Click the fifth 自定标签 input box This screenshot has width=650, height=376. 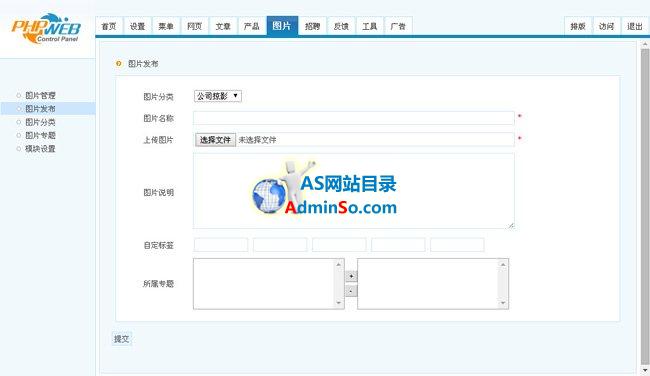pyautogui.click(x=457, y=245)
